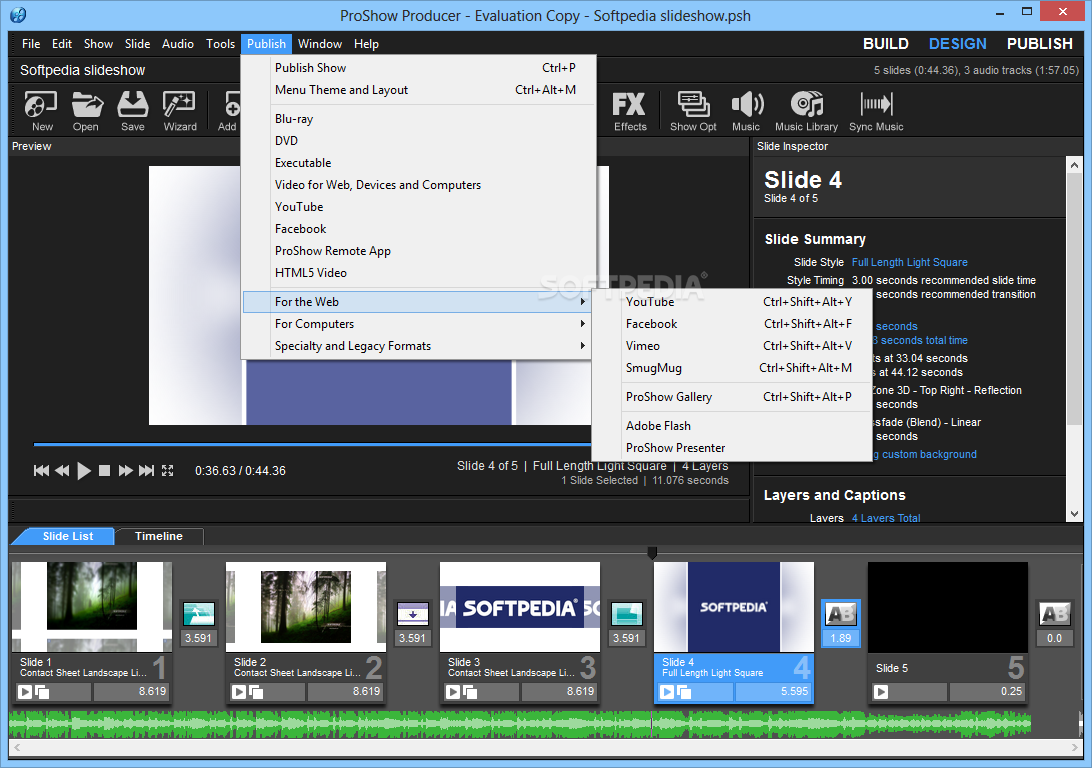The height and width of the screenshot is (768, 1092).
Task: Click slide list playhead marker
Action: point(652,553)
